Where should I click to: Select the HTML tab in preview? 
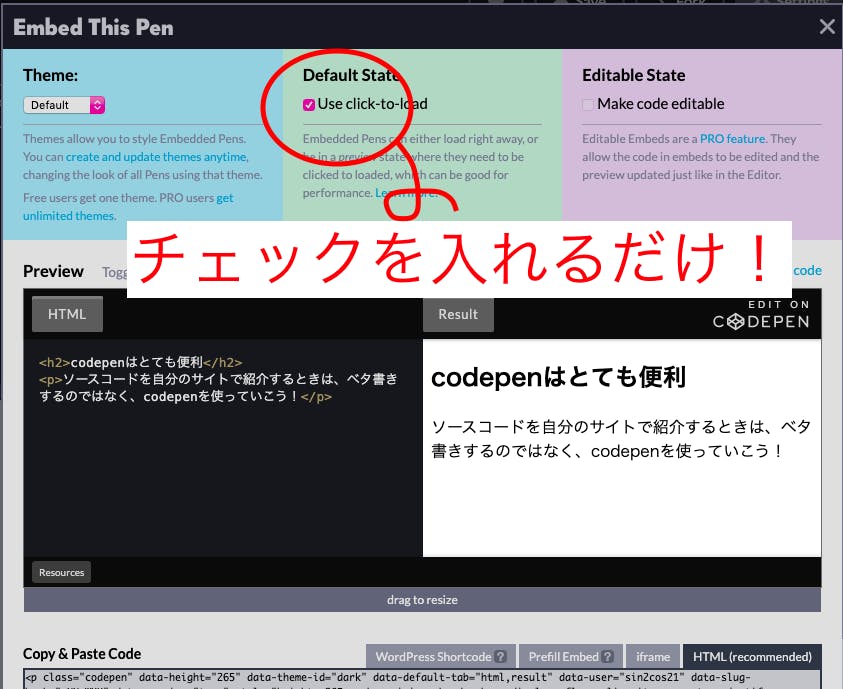coord(66,313)
